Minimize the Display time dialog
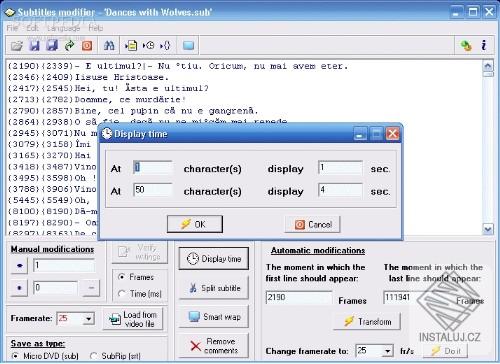Viewport: 500px width, 364px height. [360, 134]
